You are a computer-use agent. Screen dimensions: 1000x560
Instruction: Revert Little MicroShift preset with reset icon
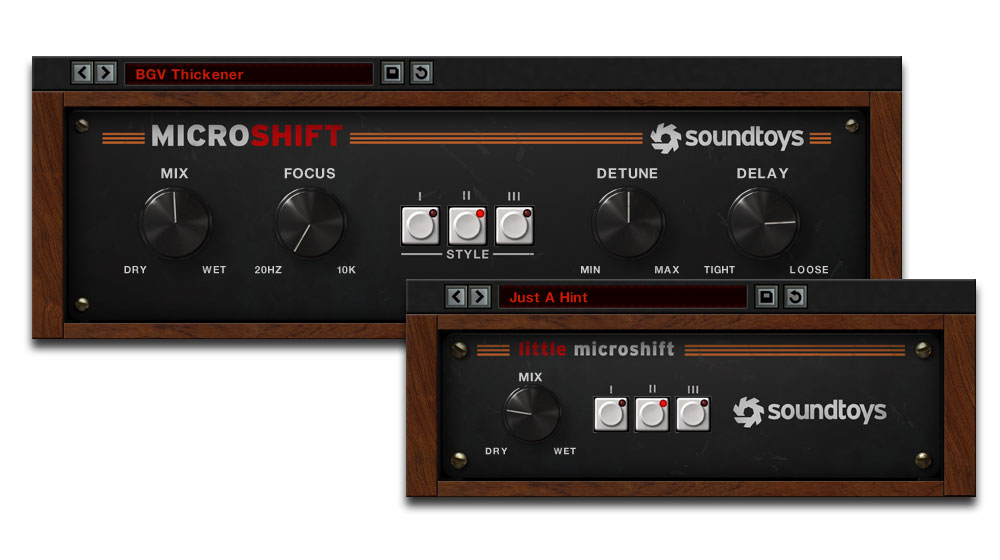coord(795,297)
